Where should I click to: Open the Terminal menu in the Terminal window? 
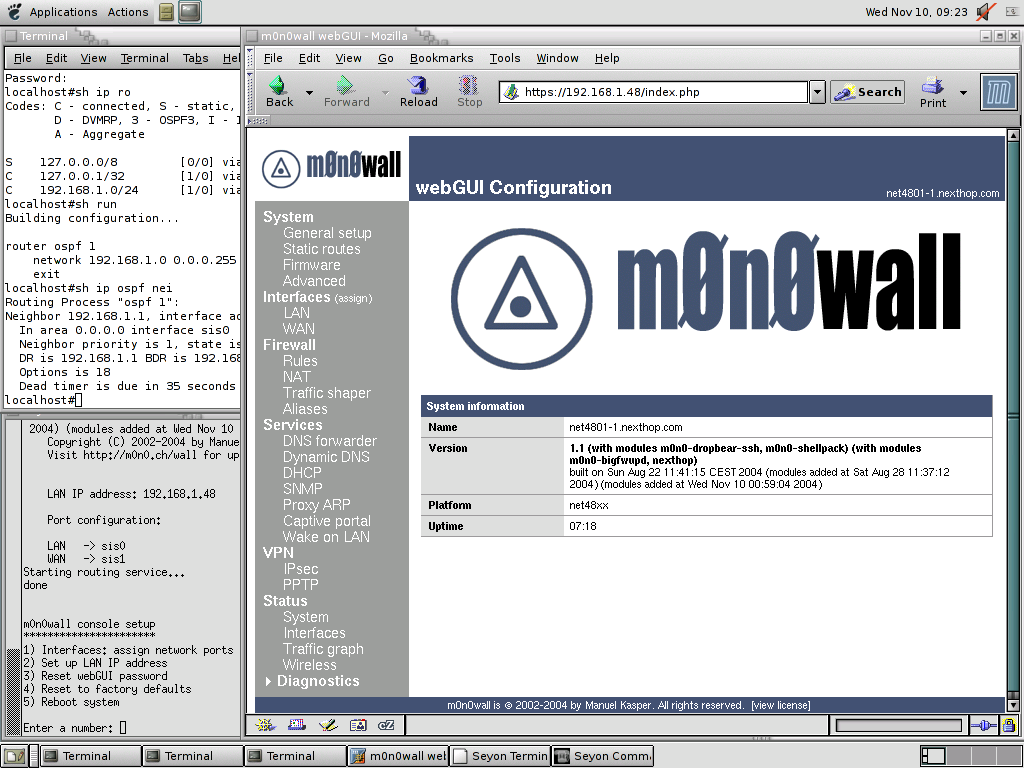pos(144,58)
